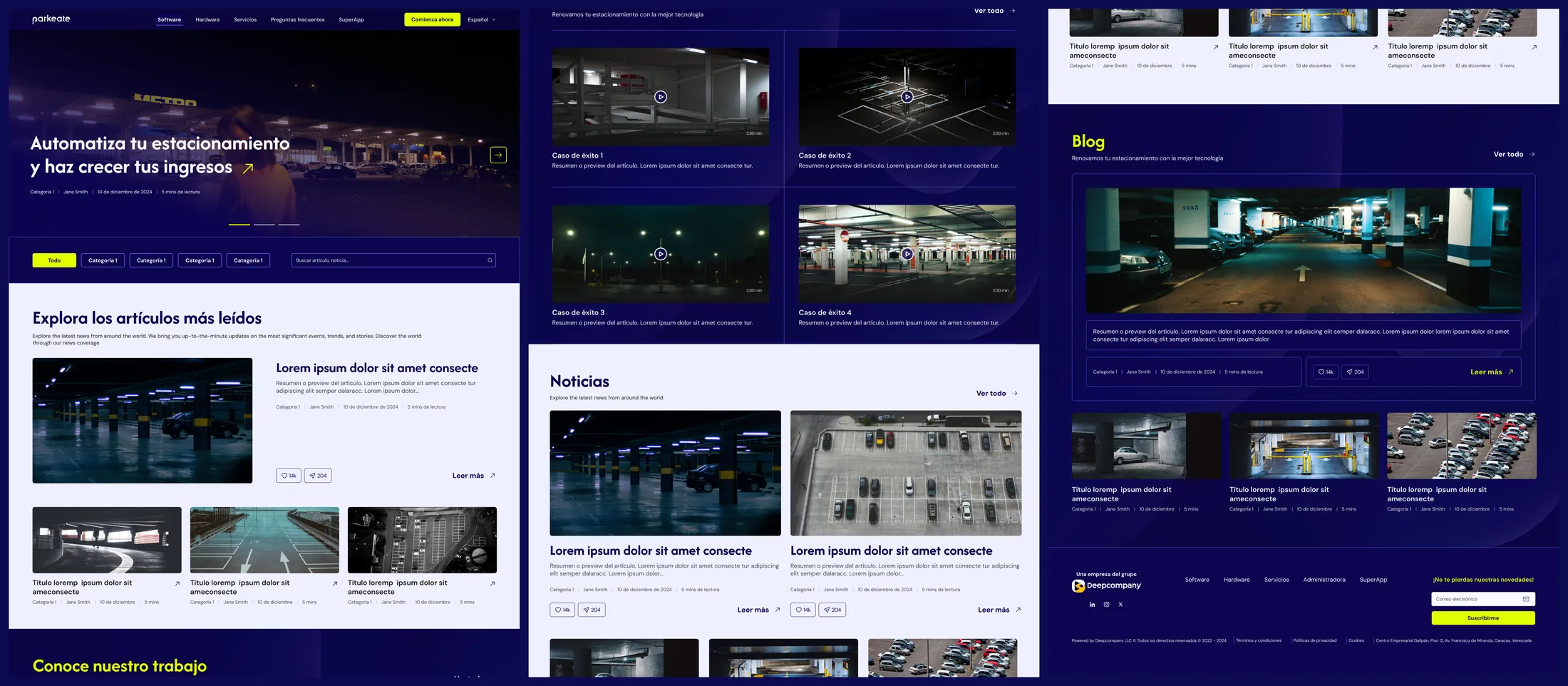Screen dimensions: 1568x686
Task: Select the third hero carousel indicator
Action: coord(289,225)
